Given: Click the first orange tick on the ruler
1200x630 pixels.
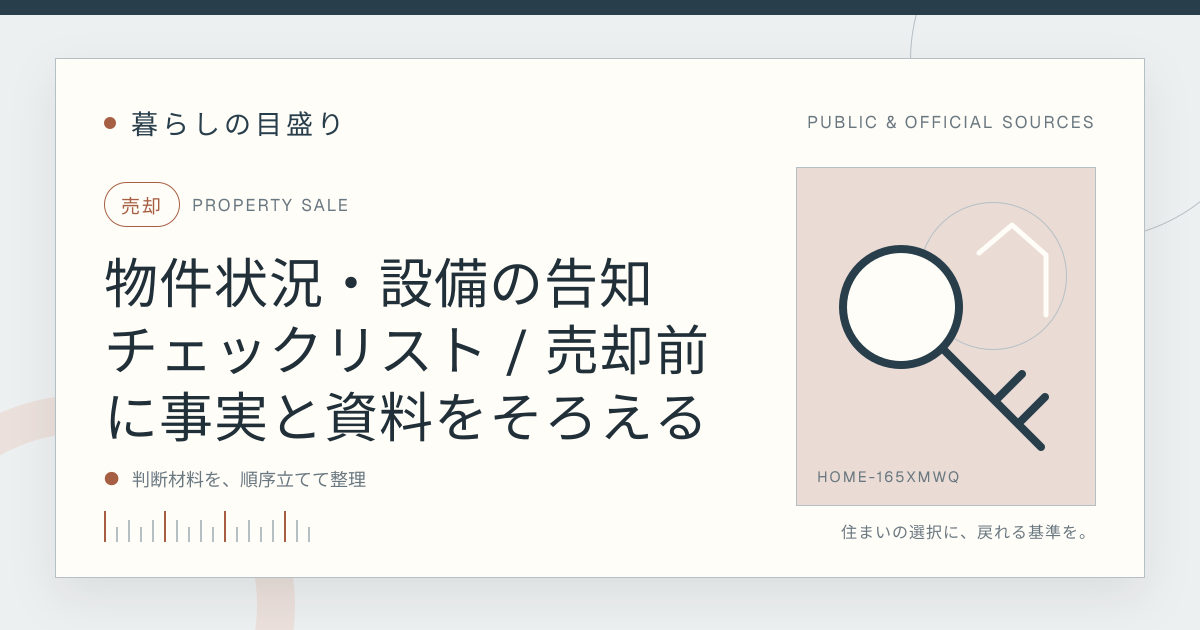Looking at the screenshot, I should pos(105,527).
